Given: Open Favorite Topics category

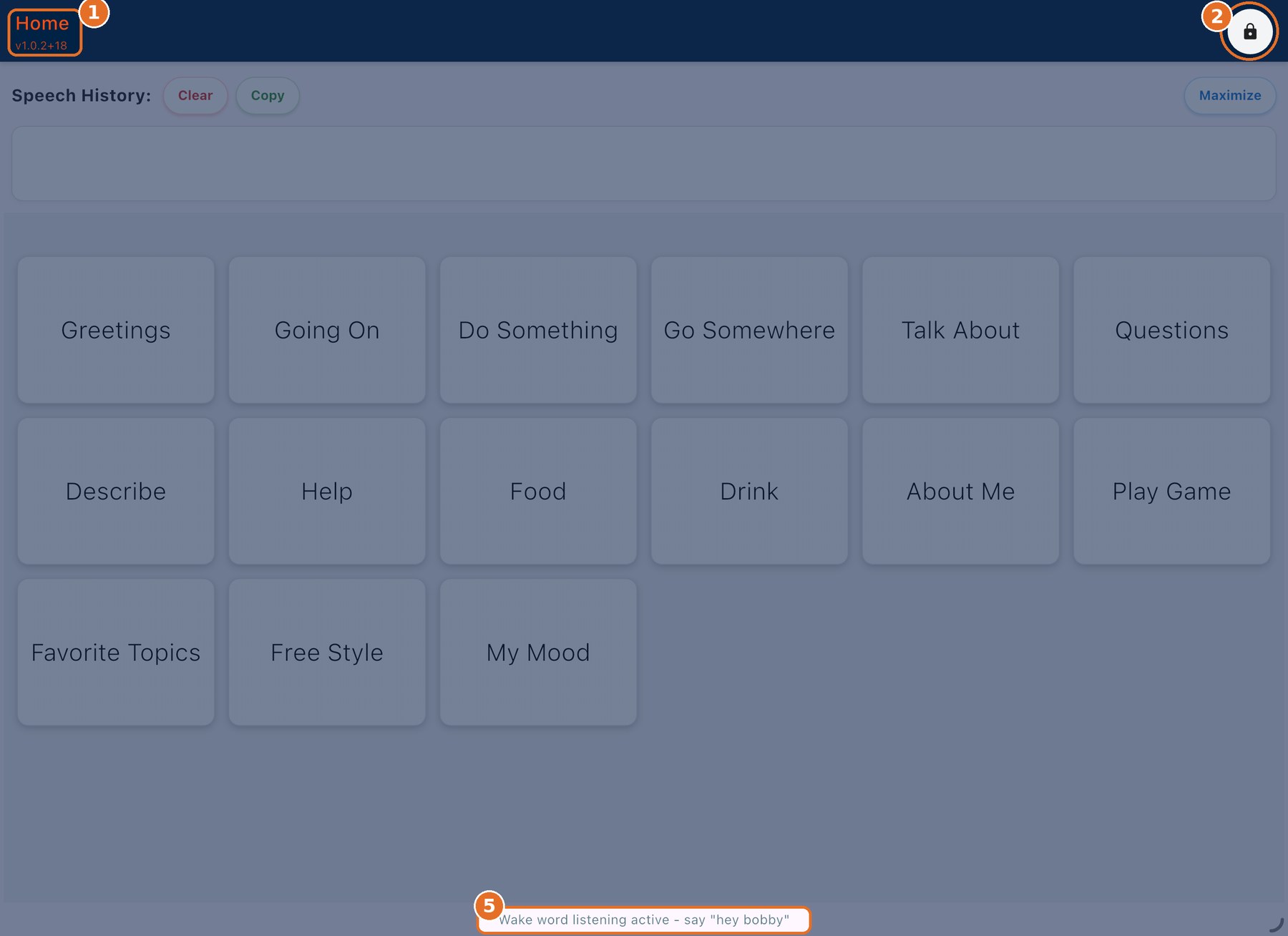Looking at the screenshot, I should click(116, 652).
